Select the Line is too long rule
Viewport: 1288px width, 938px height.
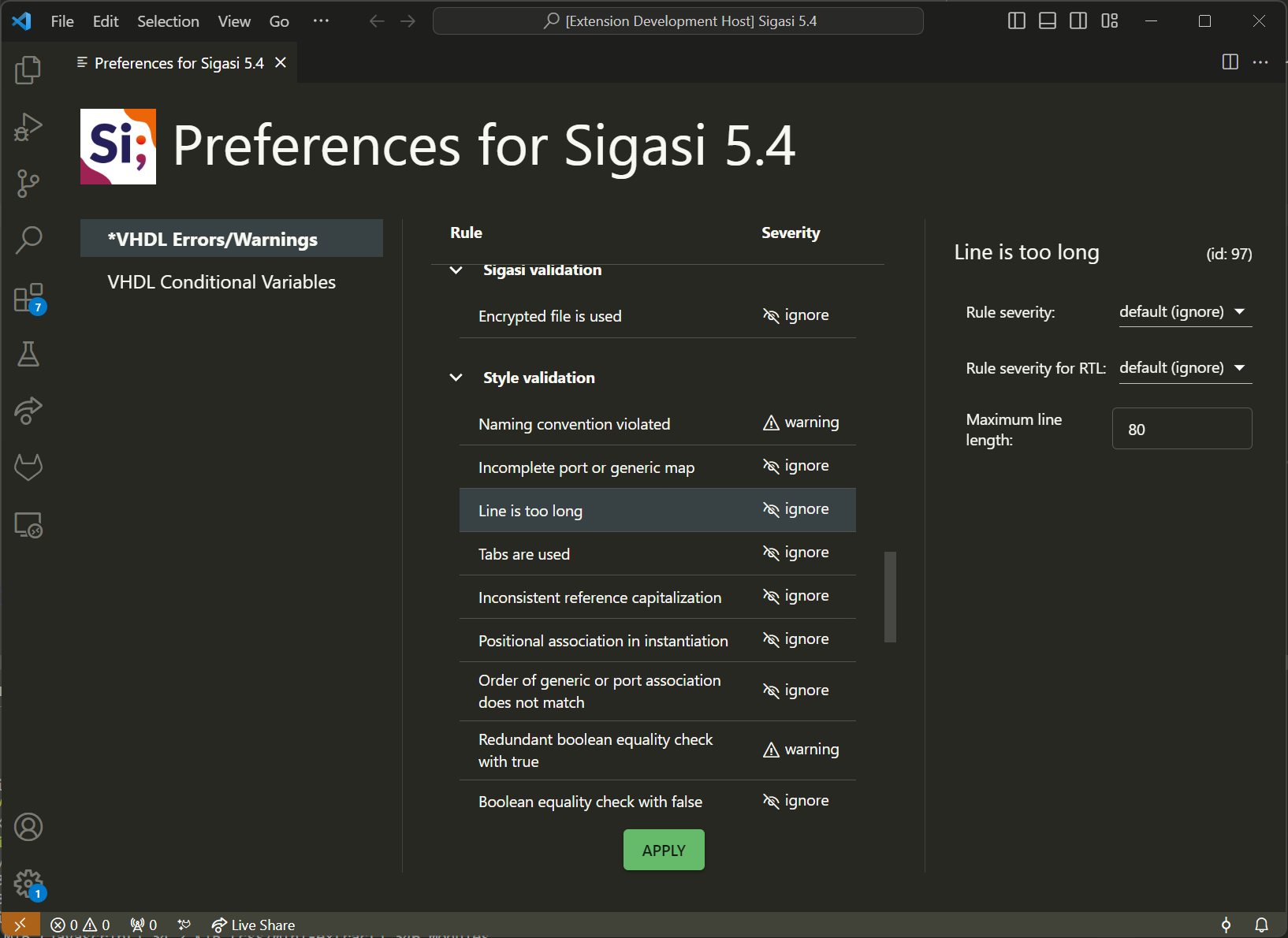click(657, 510)
